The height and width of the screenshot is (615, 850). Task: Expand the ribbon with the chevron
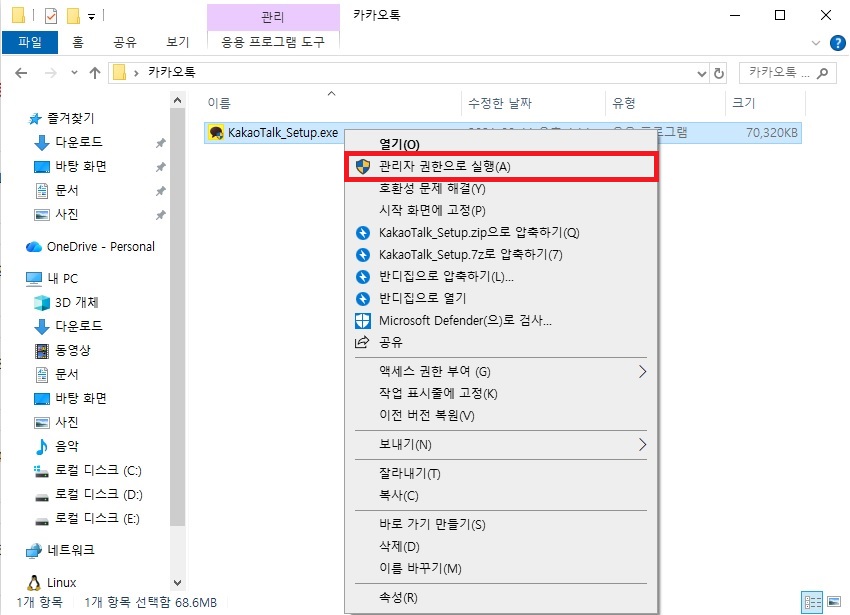[x=815, y=43]
